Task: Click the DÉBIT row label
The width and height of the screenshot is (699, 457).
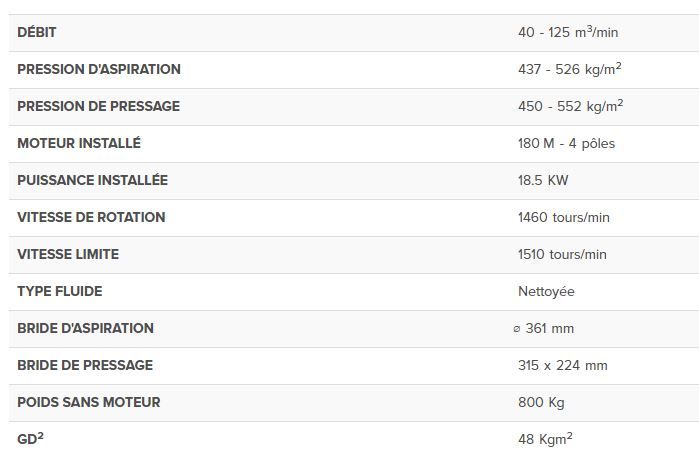Action: [x=37, y=33]
